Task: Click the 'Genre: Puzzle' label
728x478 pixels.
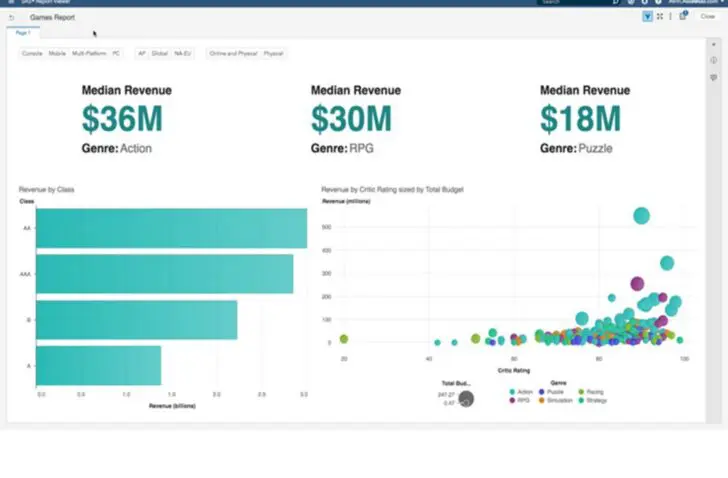Action: coord(576,149)
